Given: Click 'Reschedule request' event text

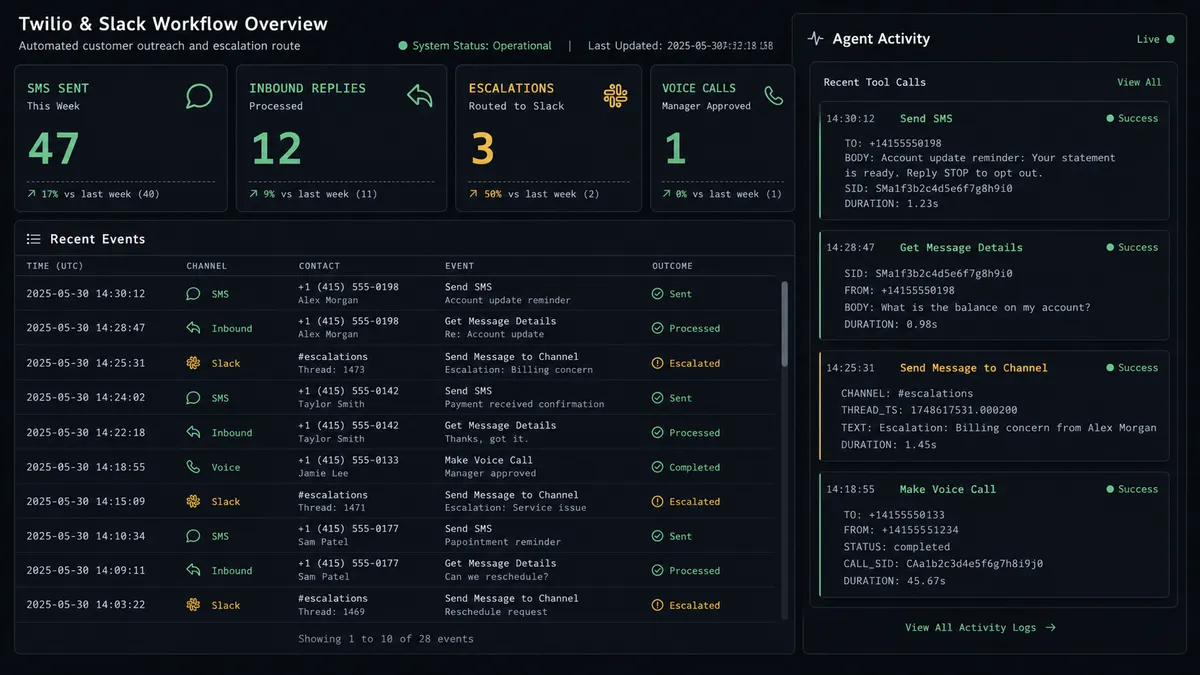Looking at the screenshot, I should coord(497,611).
